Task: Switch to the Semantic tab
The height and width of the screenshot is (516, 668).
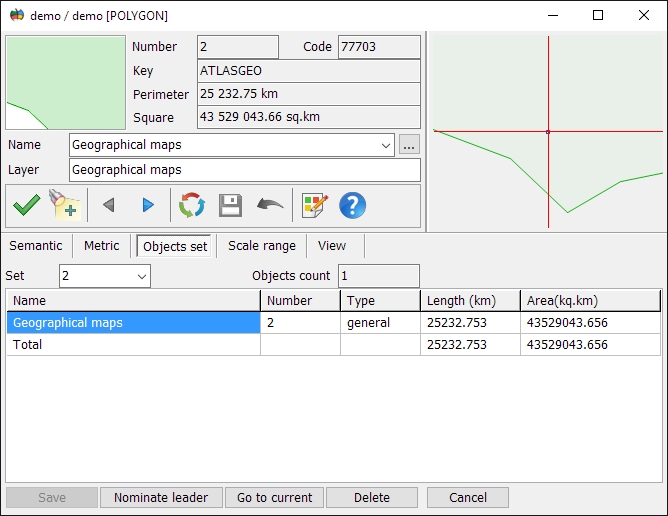Action: pyautogui.click(x=36, y=246)
